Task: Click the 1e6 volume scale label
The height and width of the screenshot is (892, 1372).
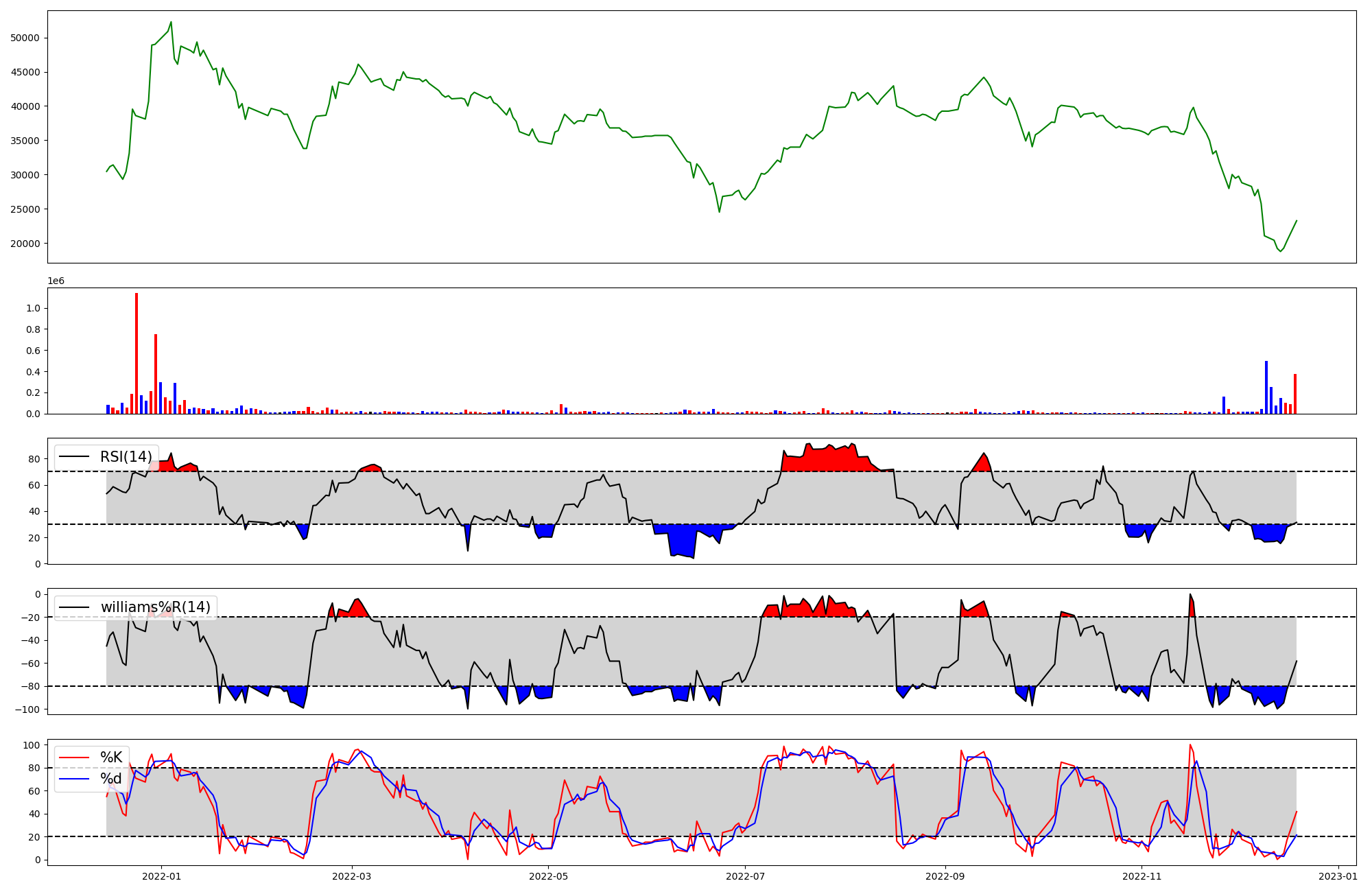Action: [56, 281]
